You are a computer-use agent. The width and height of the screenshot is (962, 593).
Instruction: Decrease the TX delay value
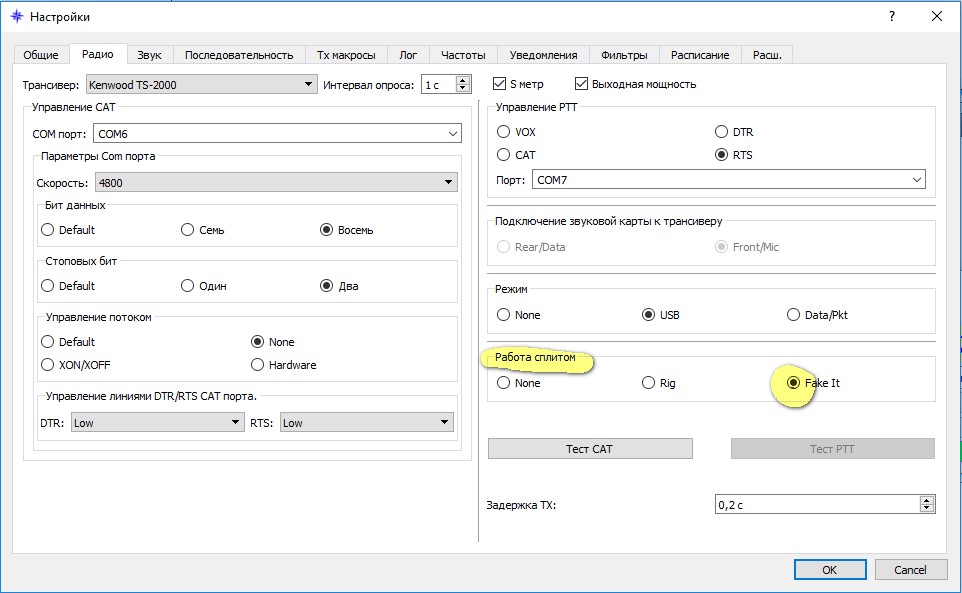click(927, 509)
